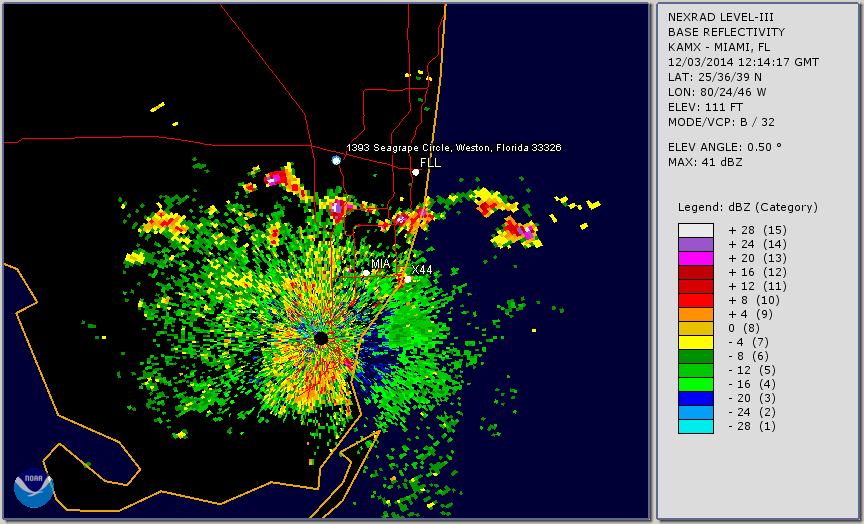Viewport: 864px width, 524px height.
Task: Click the KAMX - MIAMI, FL station text
Action: 719,47
